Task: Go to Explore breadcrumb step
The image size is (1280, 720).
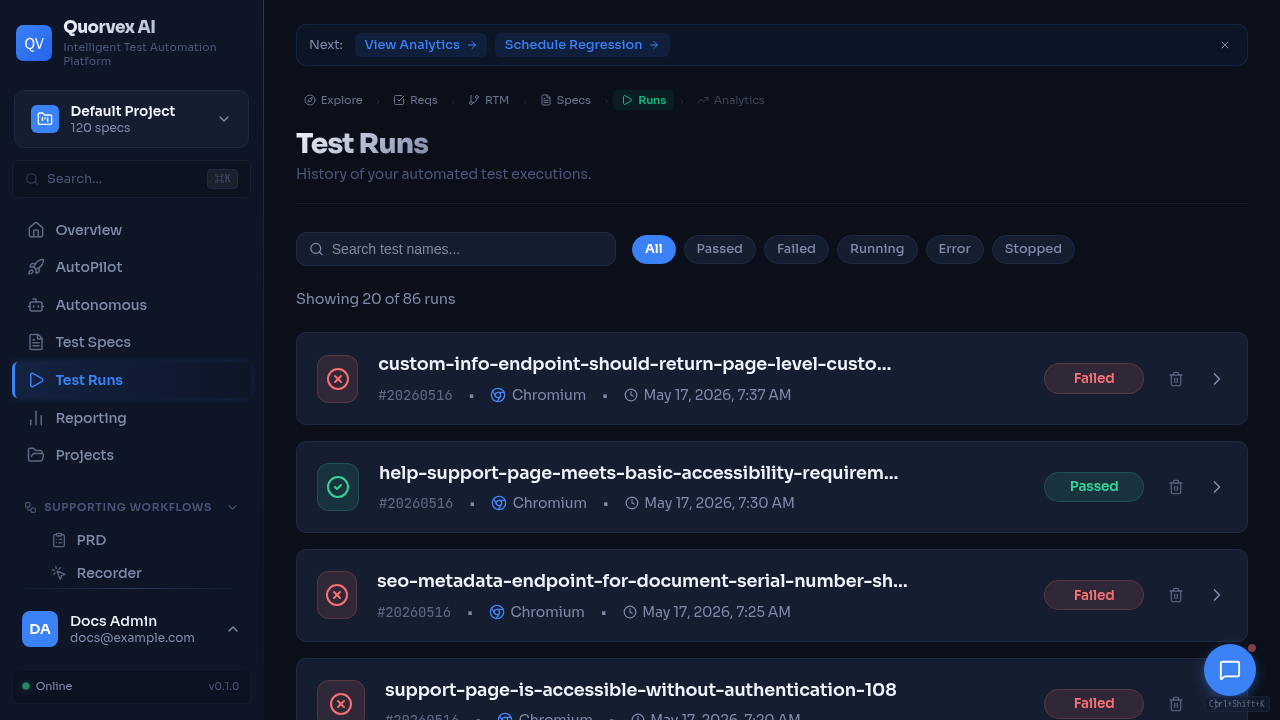Action: pyautogui.click(x=334, y=100)
